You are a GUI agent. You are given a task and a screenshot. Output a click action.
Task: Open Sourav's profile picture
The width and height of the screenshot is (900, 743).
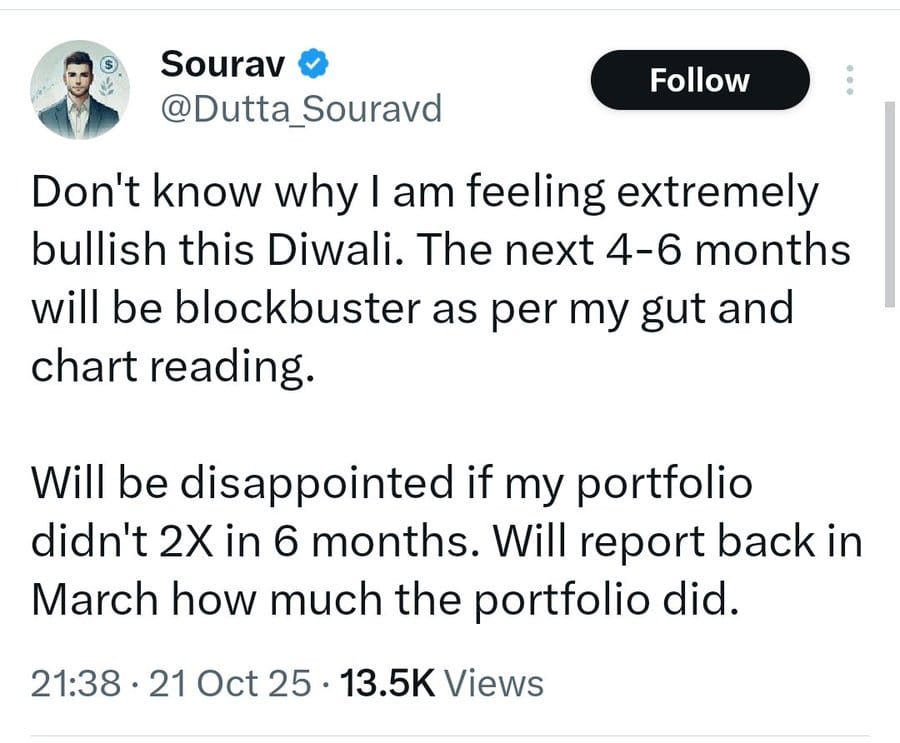point(76,91)
